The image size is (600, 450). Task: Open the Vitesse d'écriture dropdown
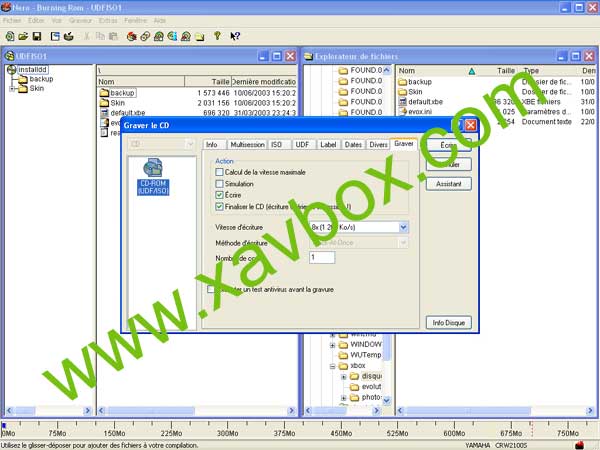click(x=403, y=227)
